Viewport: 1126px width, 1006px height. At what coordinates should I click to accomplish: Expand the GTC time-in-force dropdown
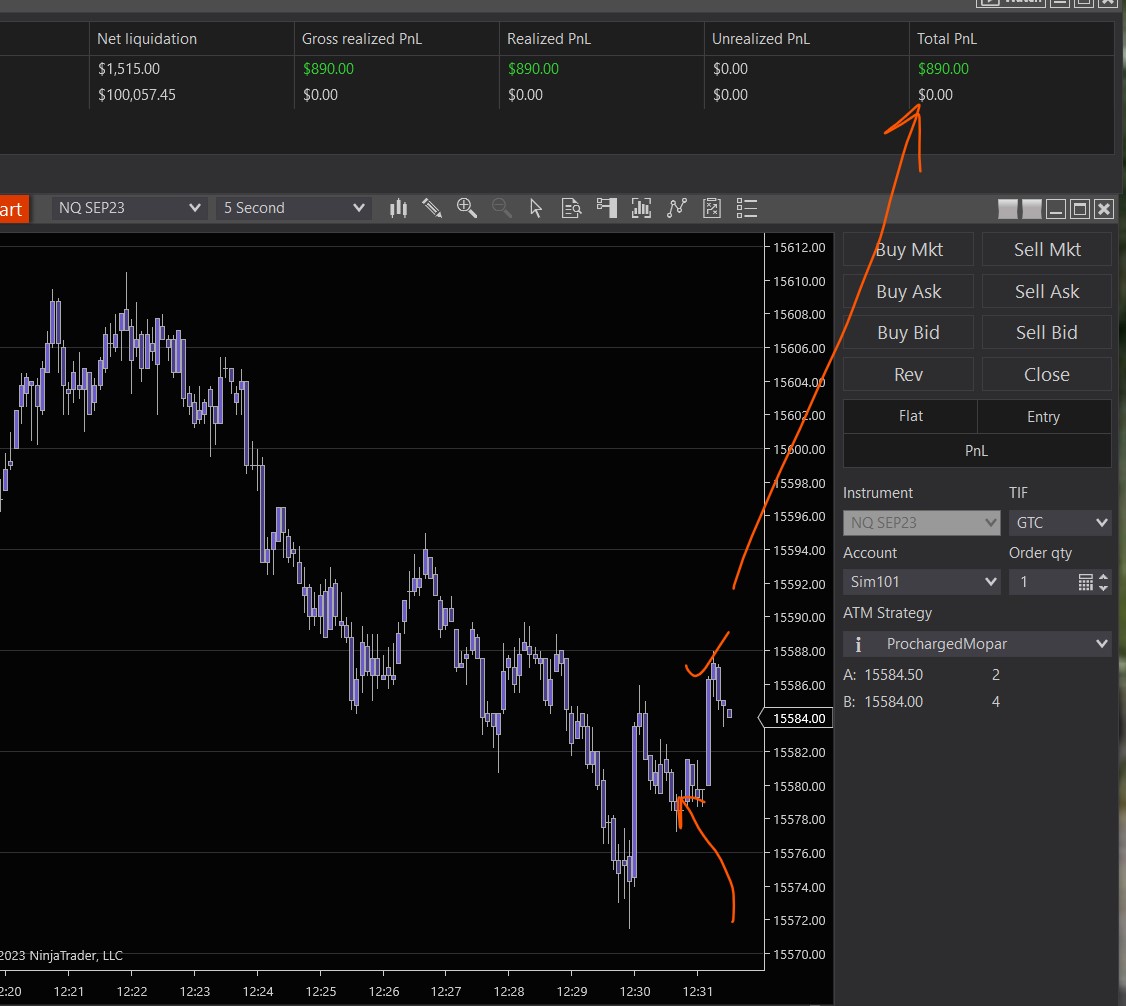[1059, 522]
